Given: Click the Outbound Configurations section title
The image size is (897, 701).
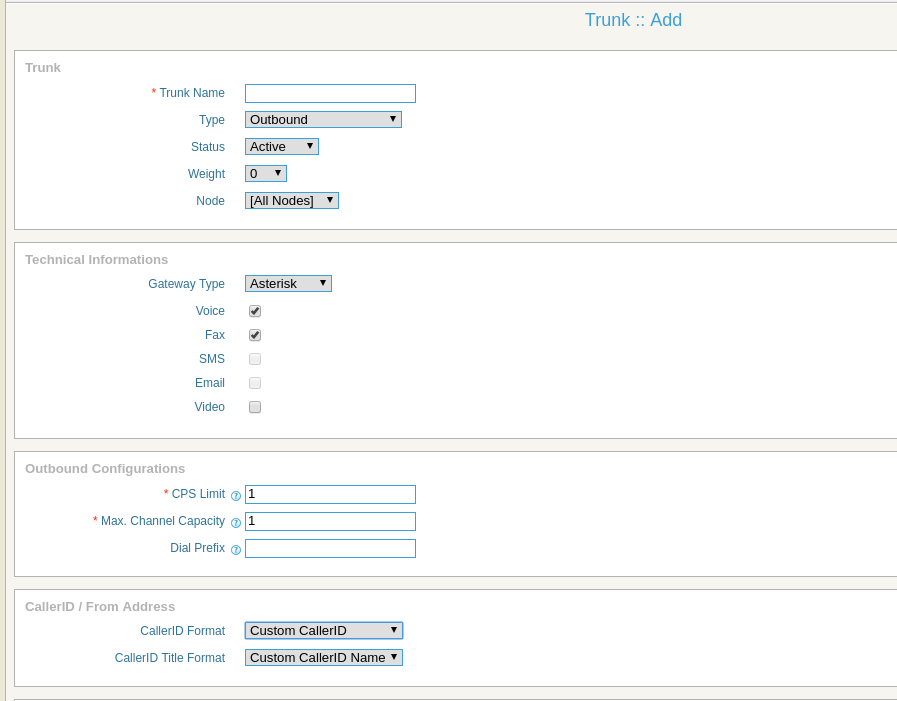Looking at the screenshot, I should 105,469.
